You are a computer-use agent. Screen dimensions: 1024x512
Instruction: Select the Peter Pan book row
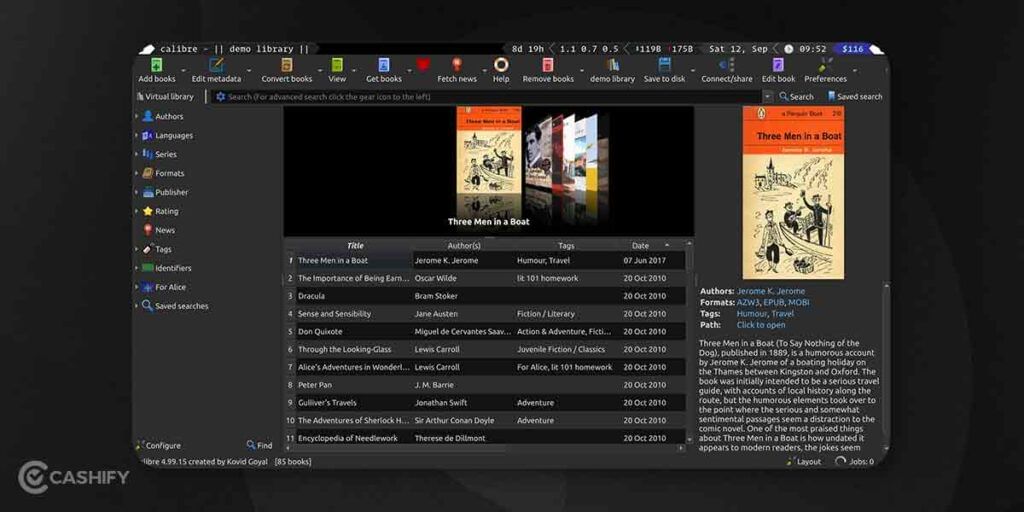485,385
